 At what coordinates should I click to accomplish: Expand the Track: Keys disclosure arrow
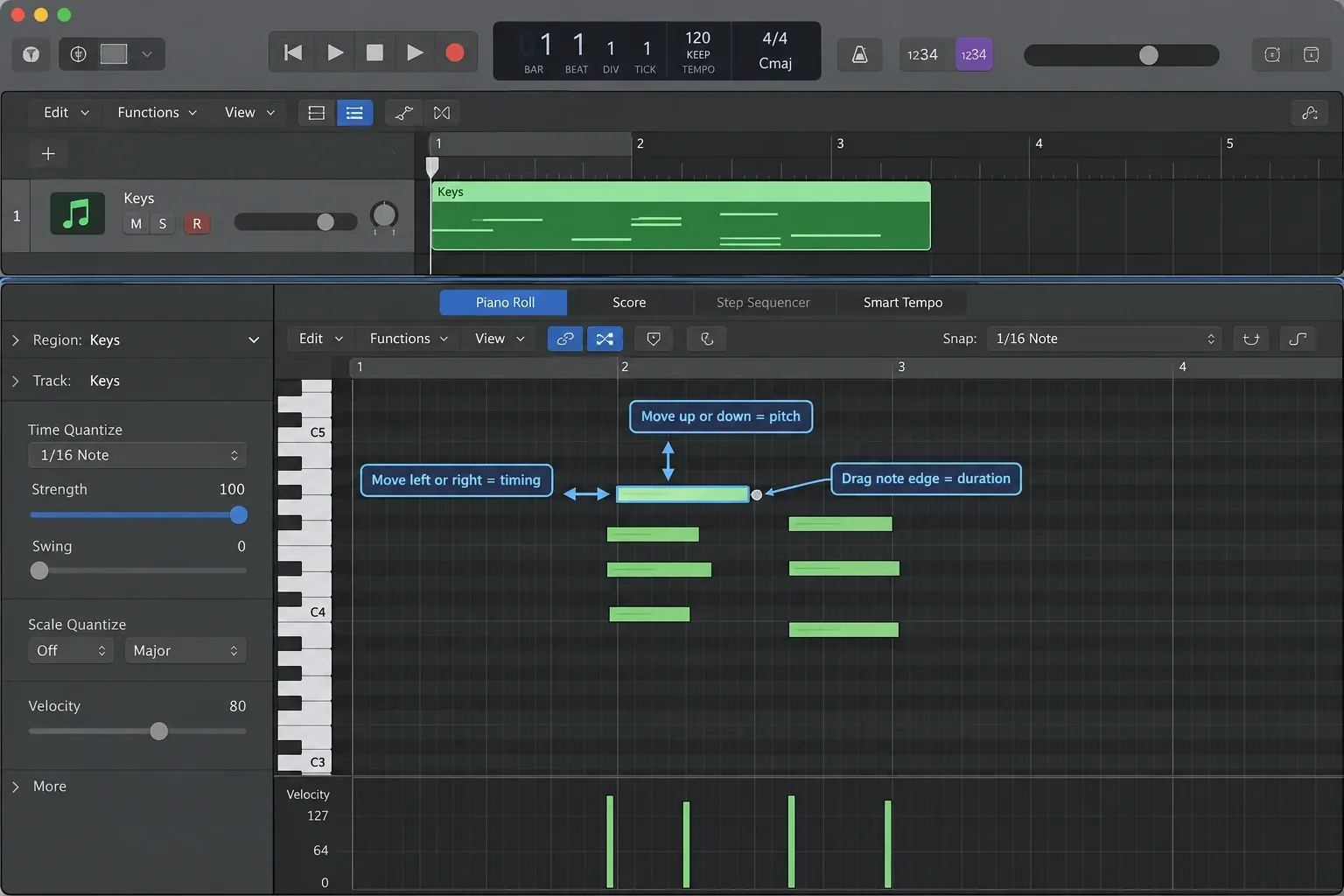[15, 381]
